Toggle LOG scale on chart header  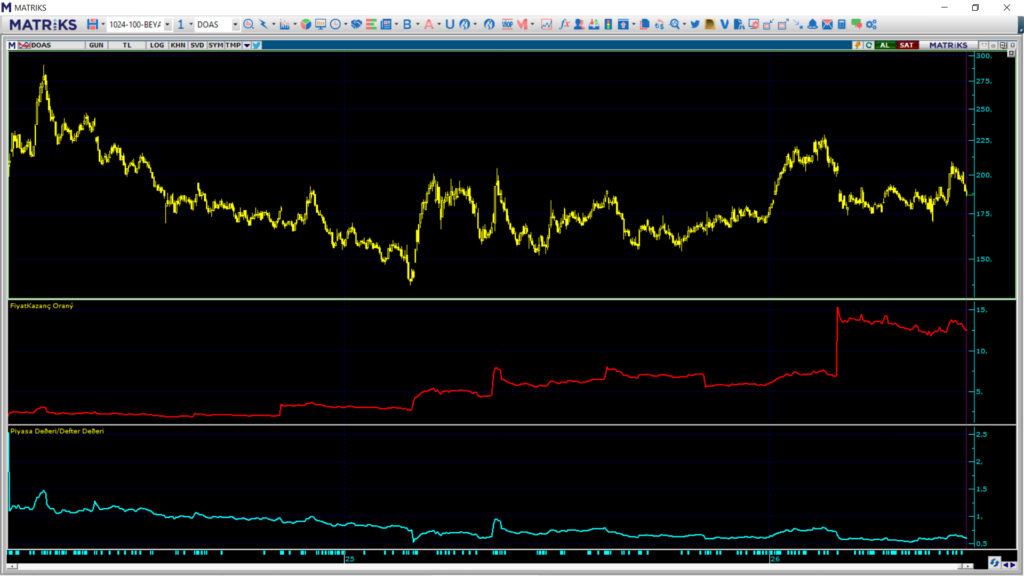(157, 45)
